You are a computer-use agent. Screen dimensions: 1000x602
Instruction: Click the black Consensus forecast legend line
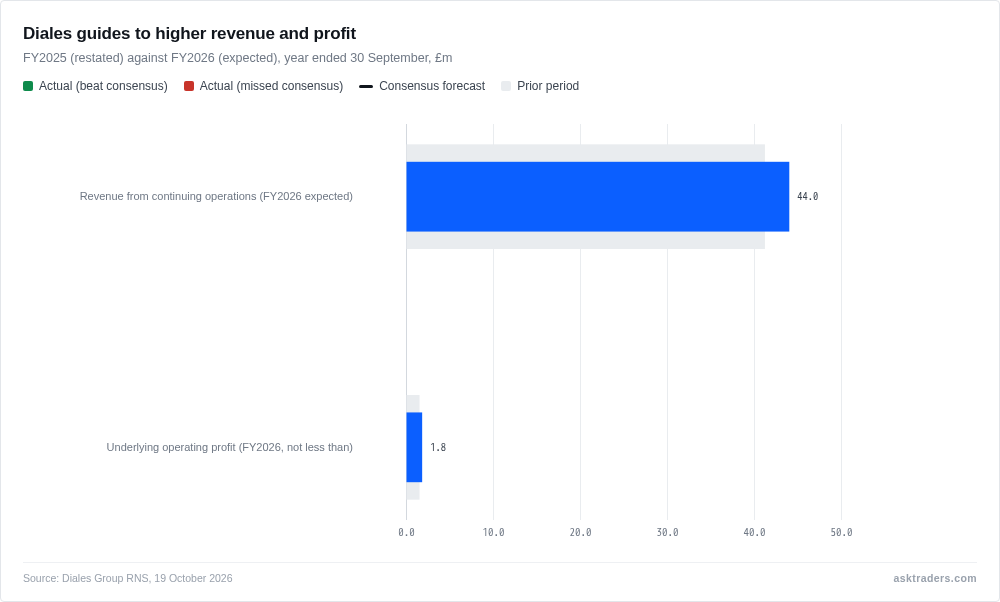tap(366, 86)
